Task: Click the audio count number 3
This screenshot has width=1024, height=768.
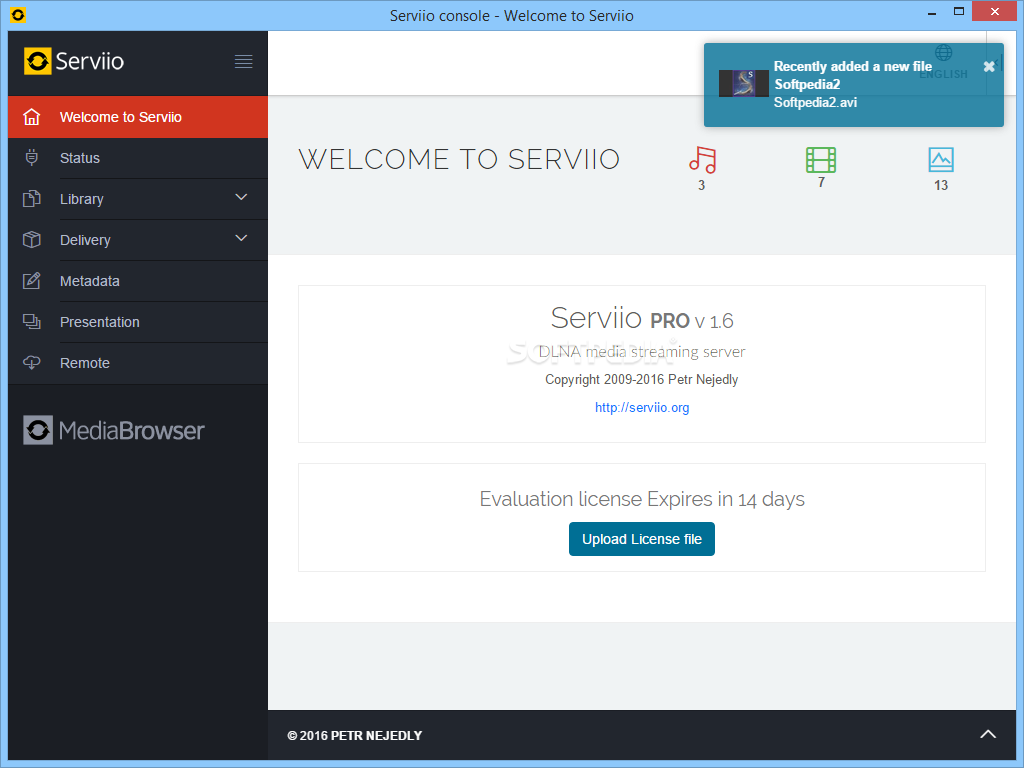Action: (x=701, y=185)
